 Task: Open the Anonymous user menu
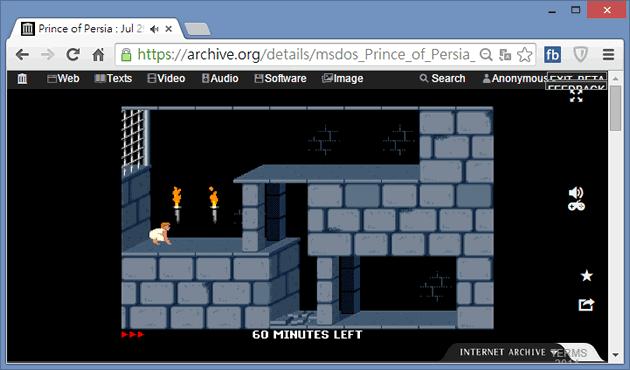pyautogui.click(x=514, y=78)
